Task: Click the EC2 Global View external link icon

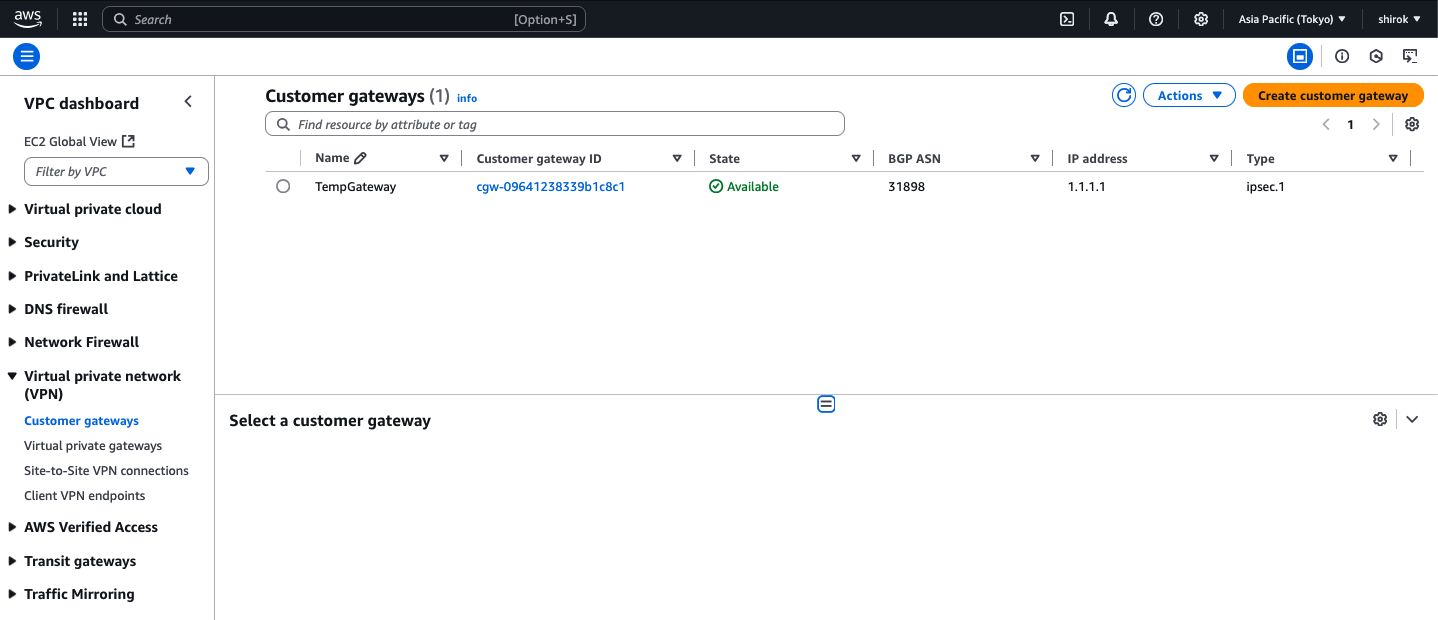Action: (128, 141)
